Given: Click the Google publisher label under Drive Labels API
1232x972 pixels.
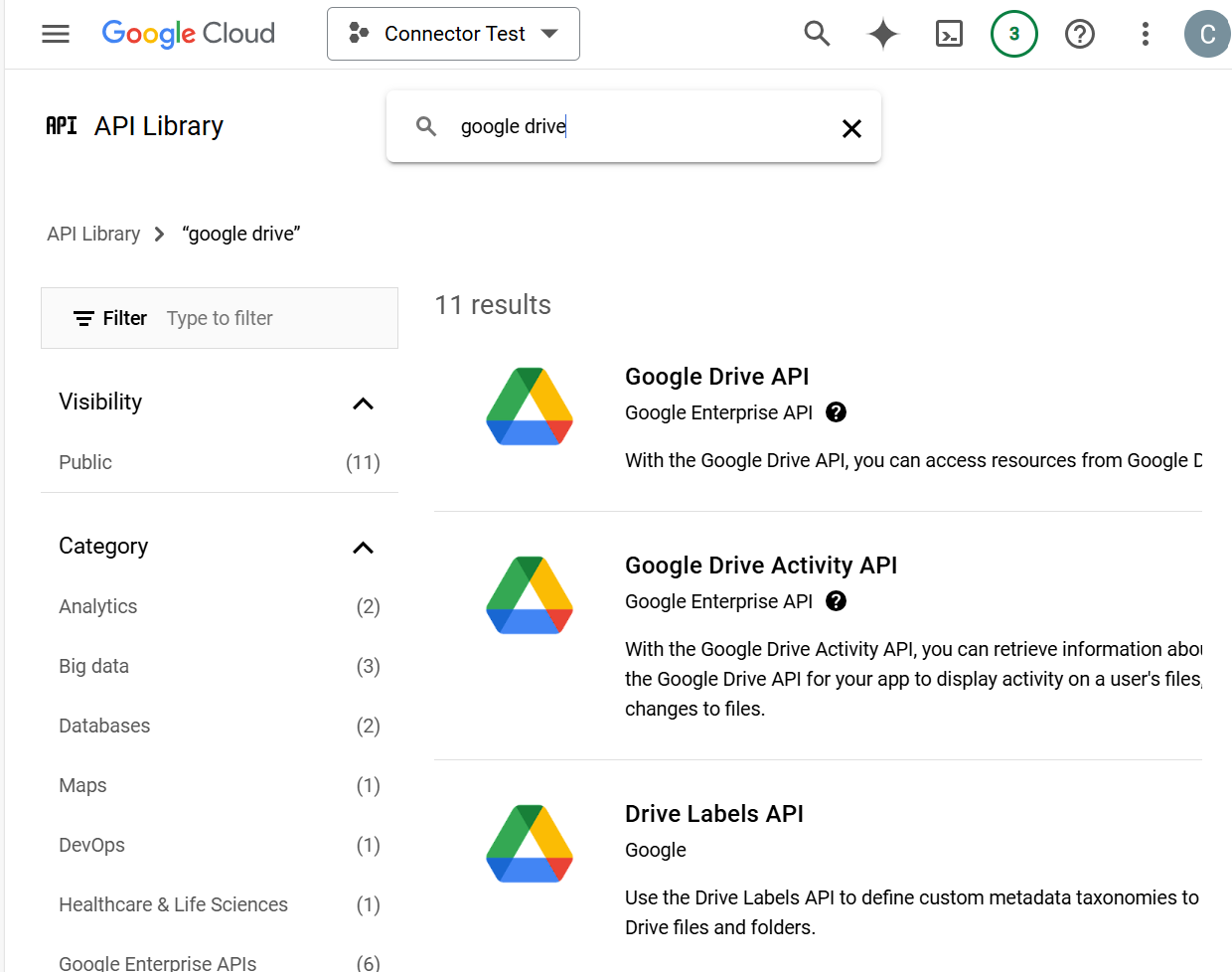Looking at the screenshot, I should click(x=656, y=850).
